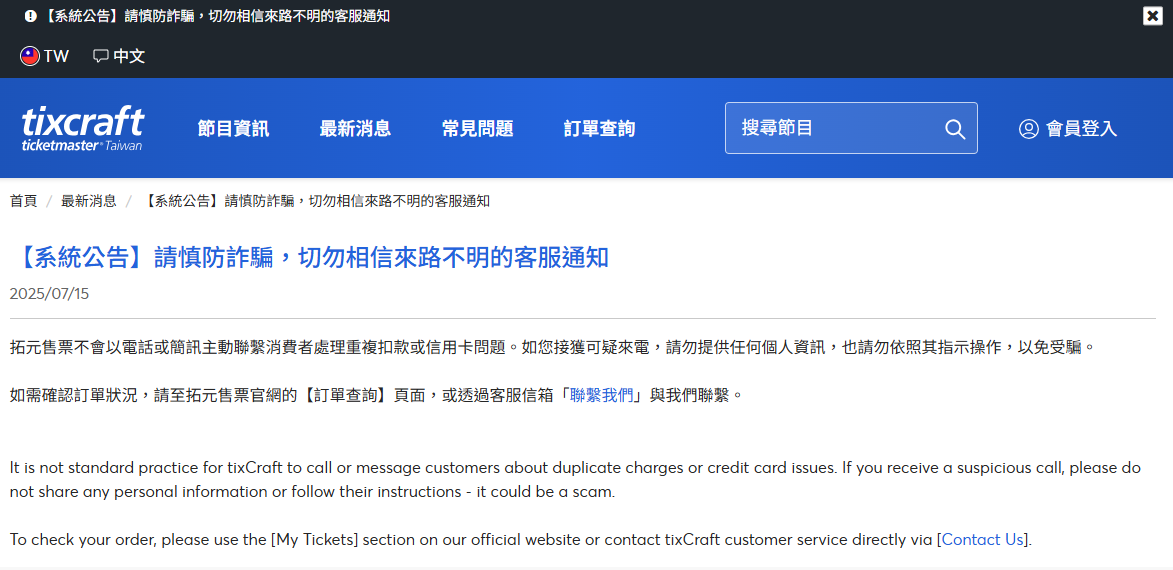This screenshot has width=1173, height=570.
Task: Click the magnifying glass search icon
Action: pyautogui.click(x=954, y=129)
